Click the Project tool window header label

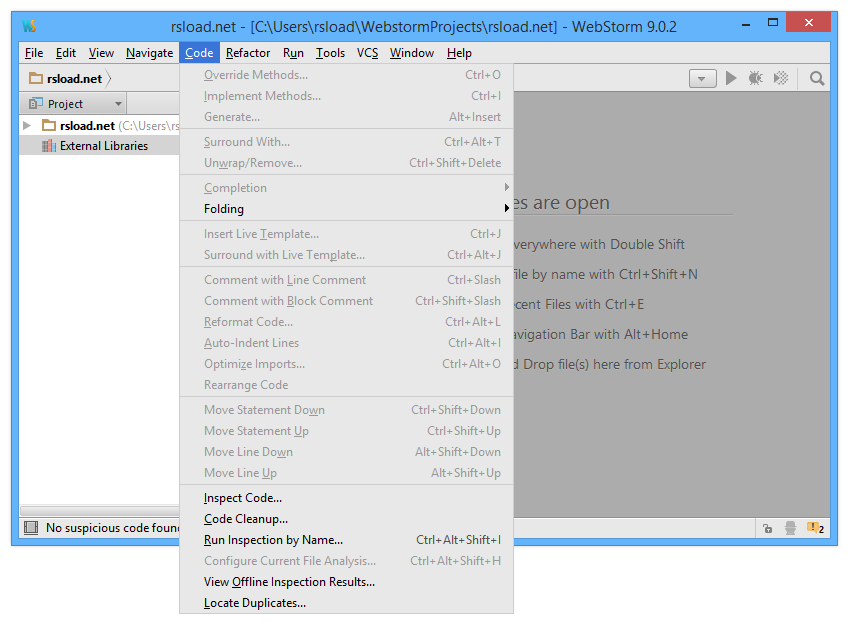pyautogui.click(x=65, y=104)
